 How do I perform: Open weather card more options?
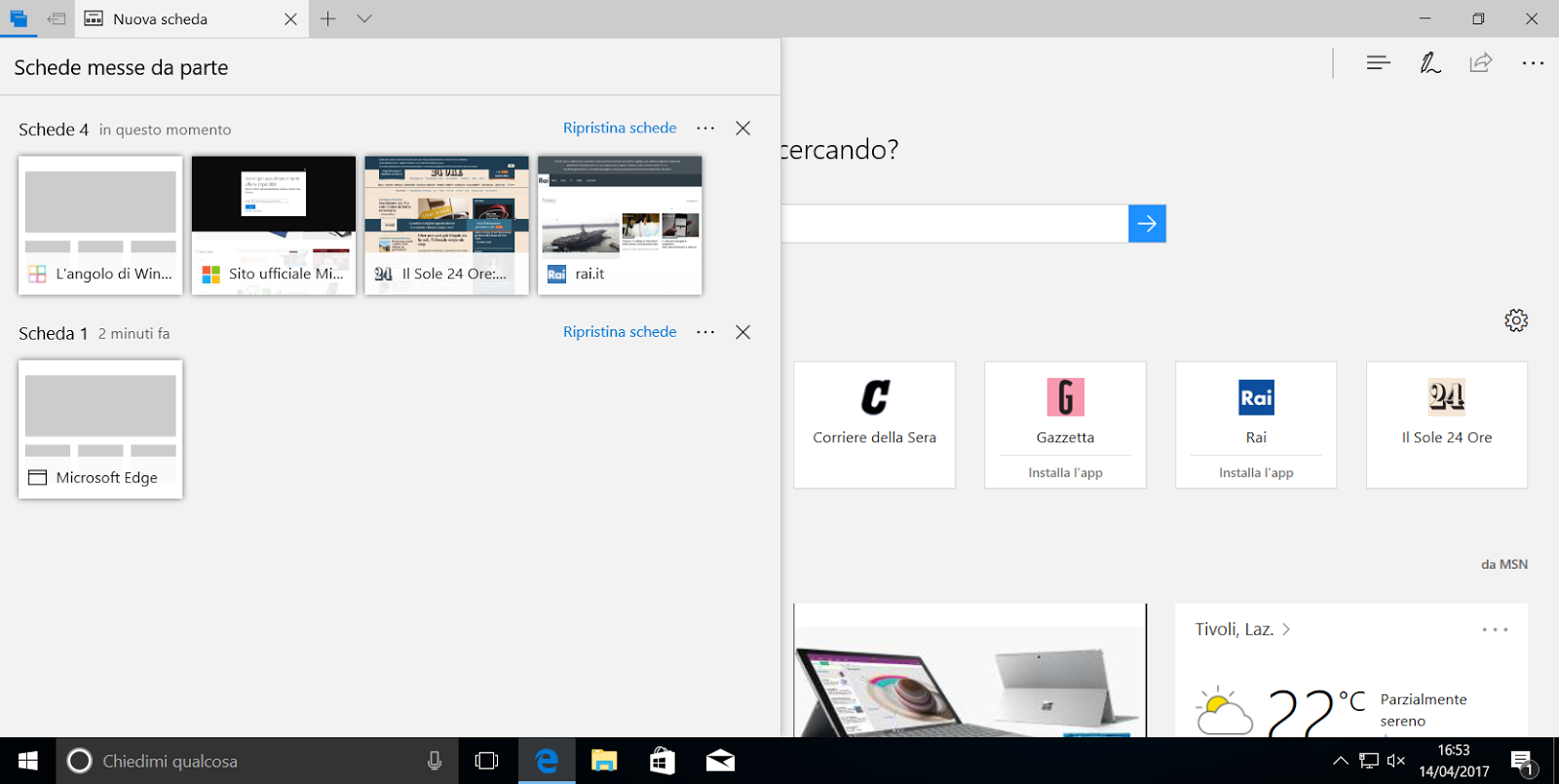[x=1495, y=630]
